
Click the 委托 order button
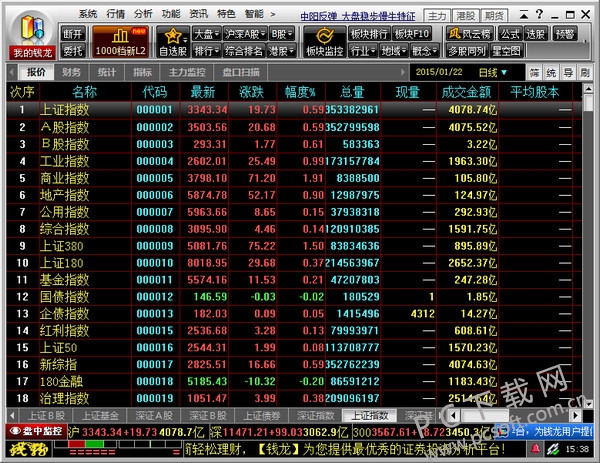tap(72, 51)
